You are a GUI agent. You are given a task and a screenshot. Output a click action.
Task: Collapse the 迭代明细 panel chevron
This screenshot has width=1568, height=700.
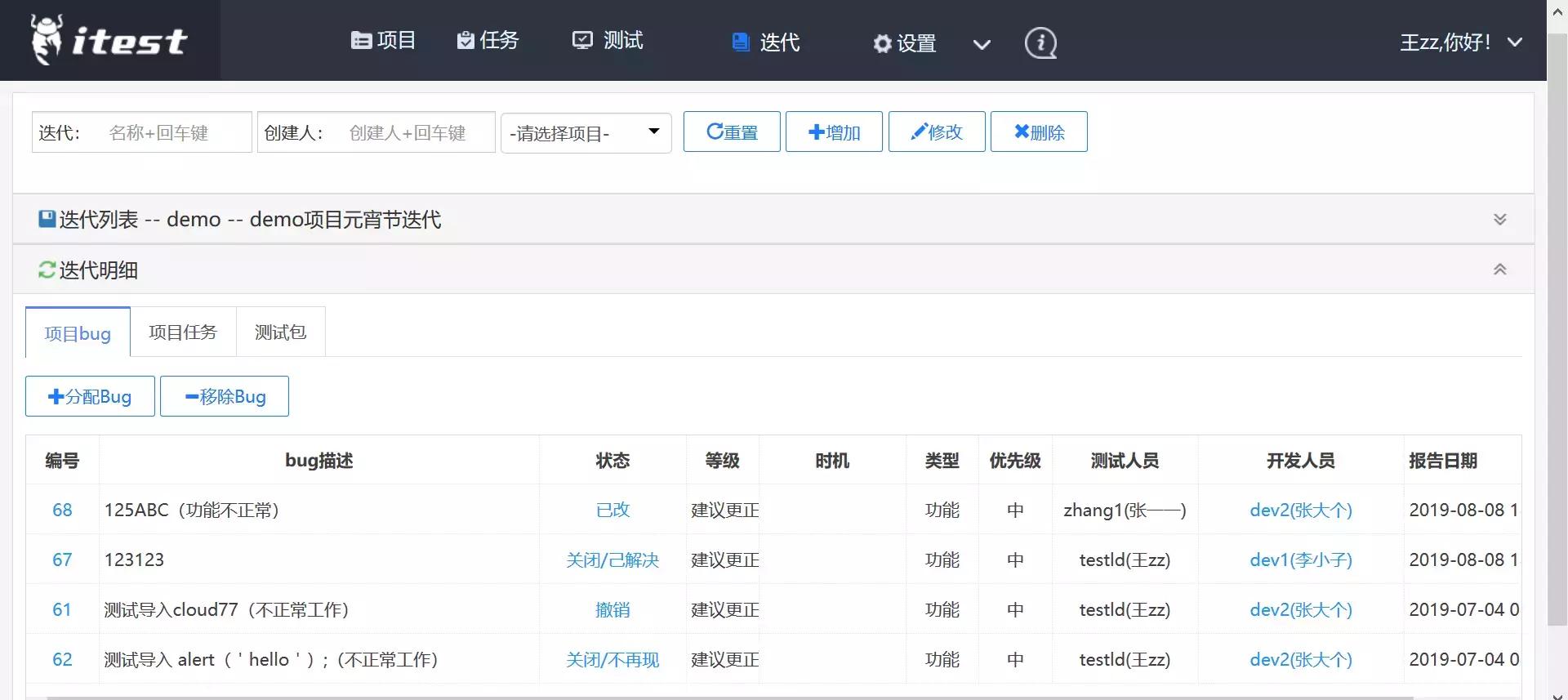(1500, 269)
